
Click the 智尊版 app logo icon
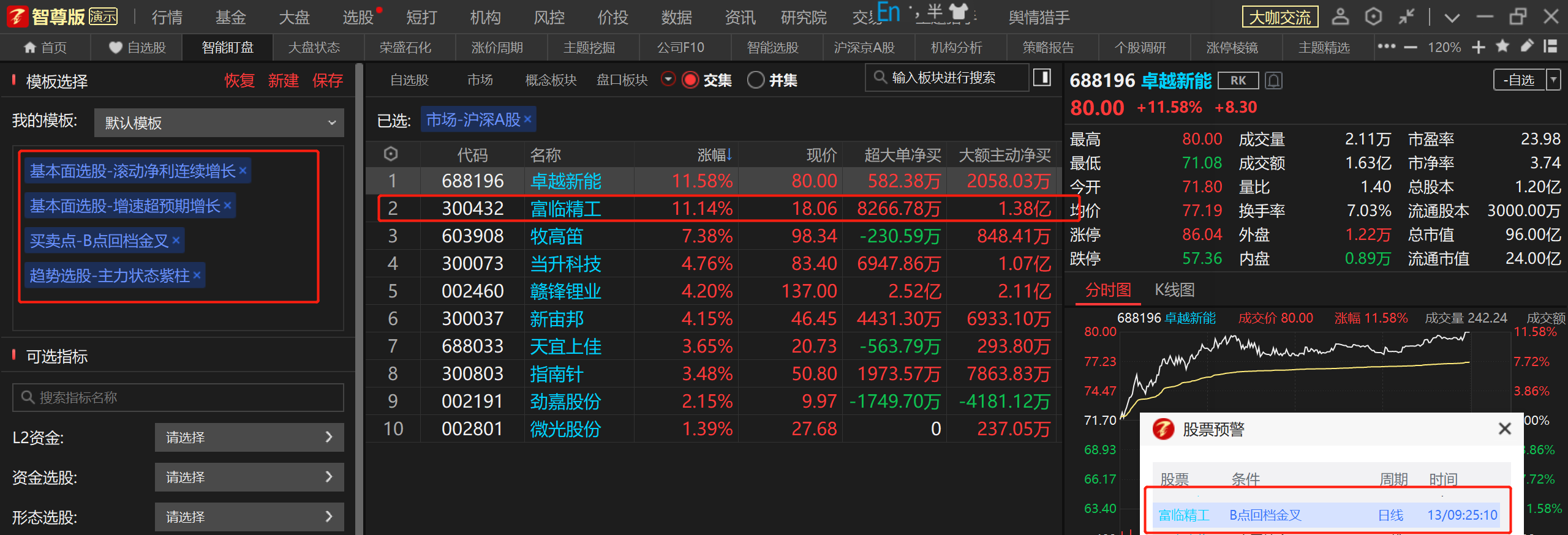(x=18, y=17)
